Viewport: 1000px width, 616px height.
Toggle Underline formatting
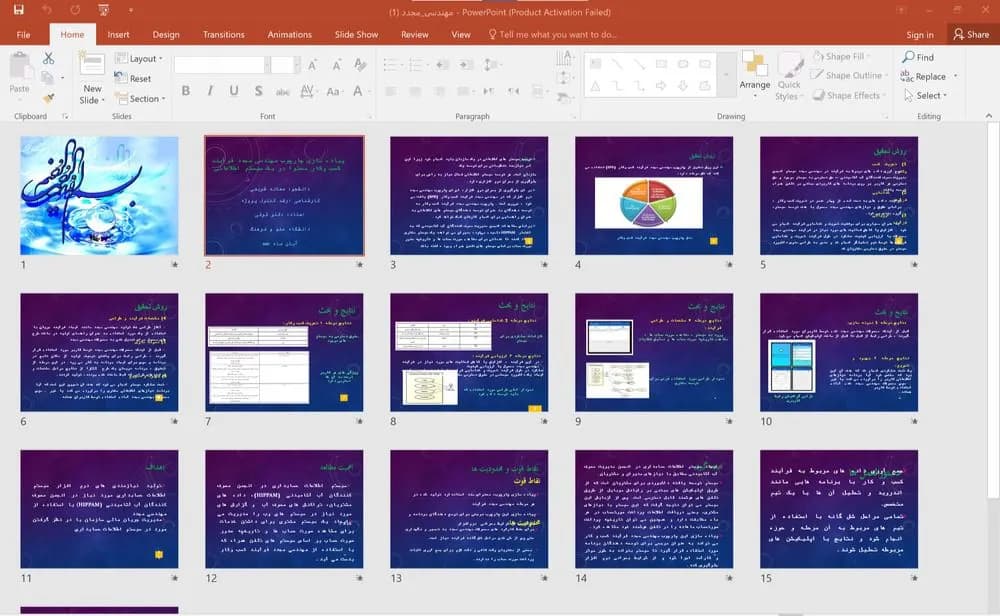point(234,91)
